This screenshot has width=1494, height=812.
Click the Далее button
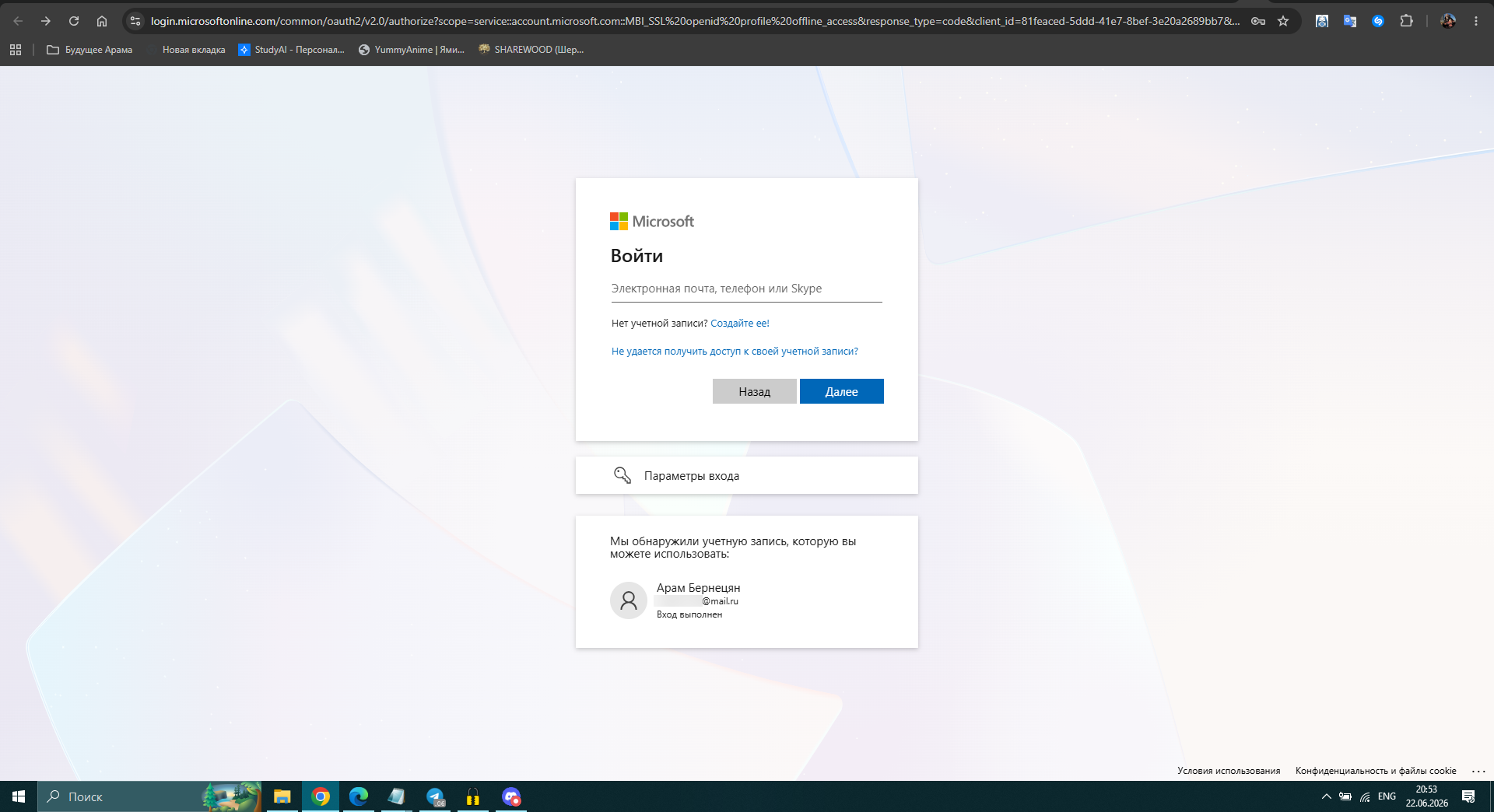842,391
